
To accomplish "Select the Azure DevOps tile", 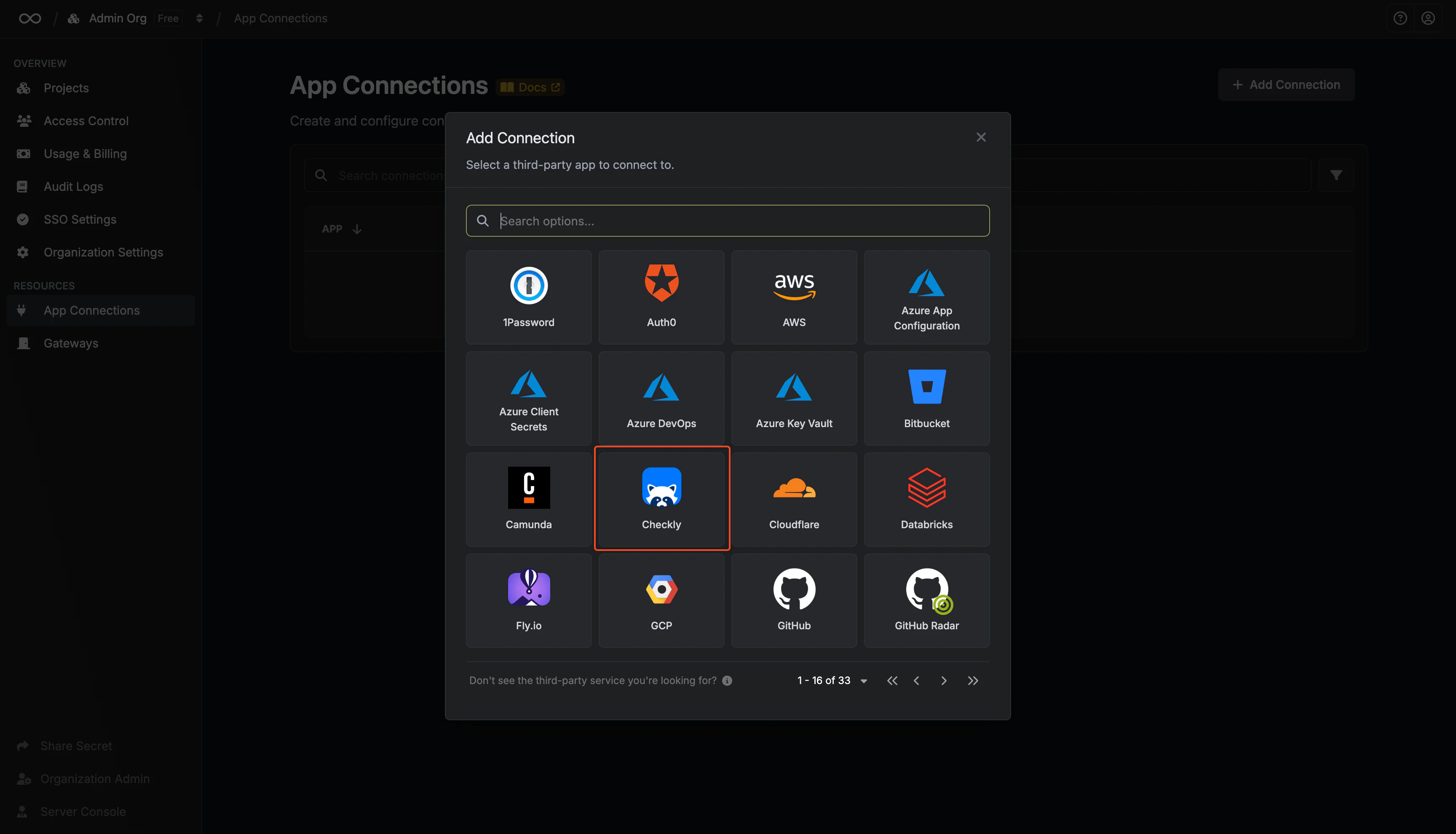I will click(661, 398).
